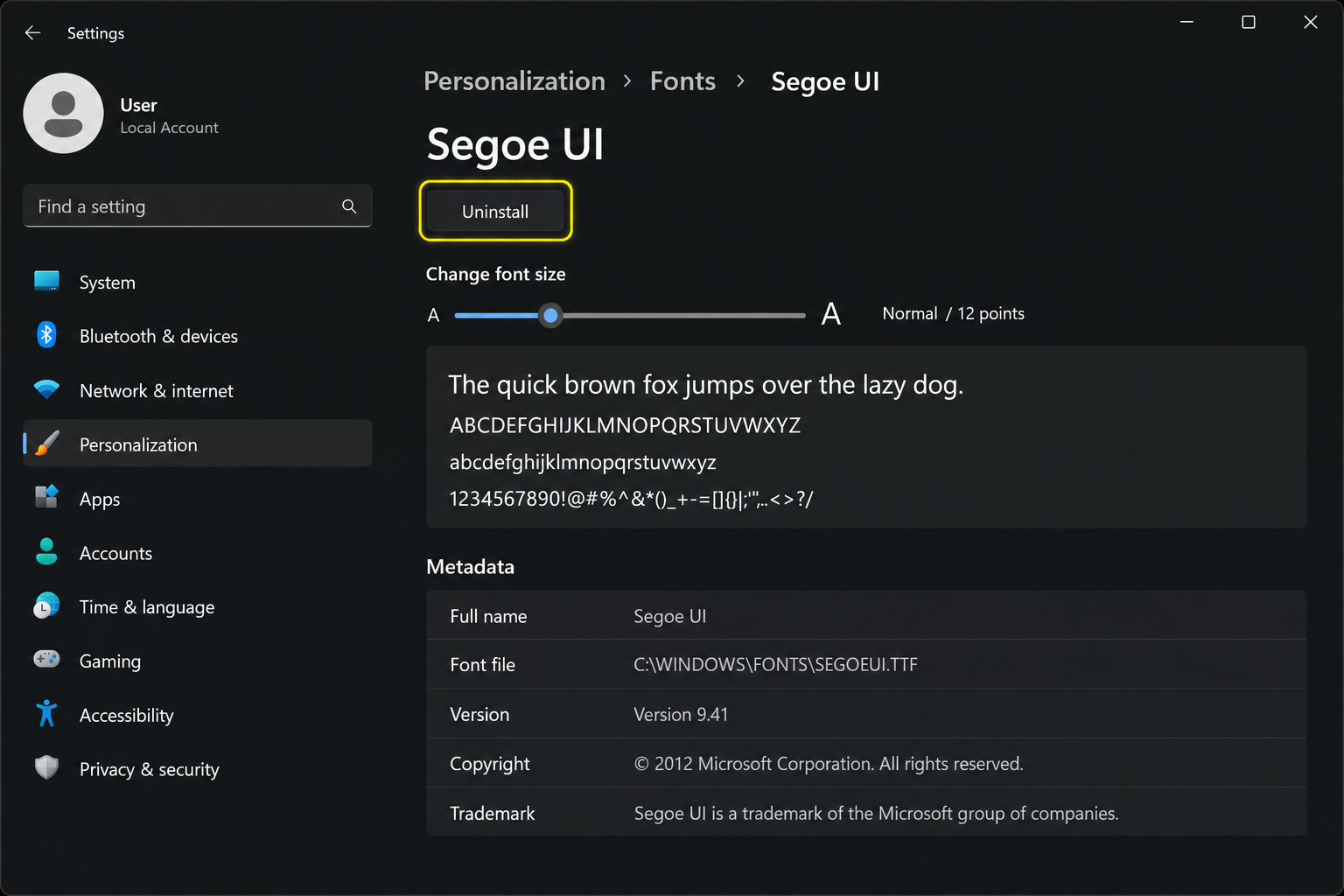
Task: Click the Accessibility figure icon
Action: click(46, 713)
